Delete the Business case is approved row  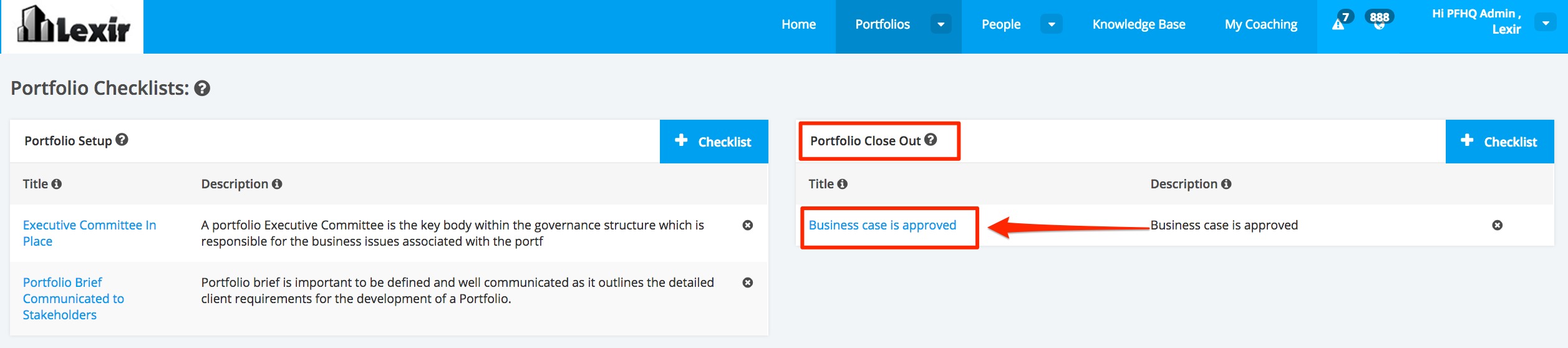tap(1498, 225)
